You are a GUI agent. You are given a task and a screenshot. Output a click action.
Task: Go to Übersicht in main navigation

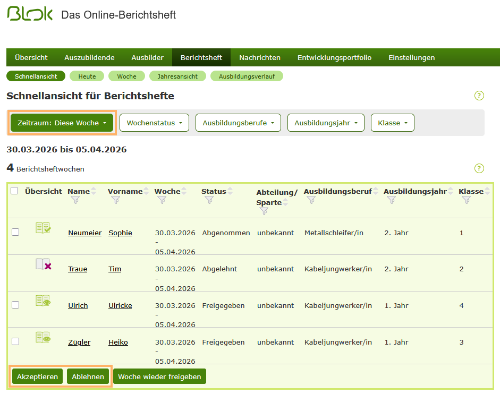(31, 57)
